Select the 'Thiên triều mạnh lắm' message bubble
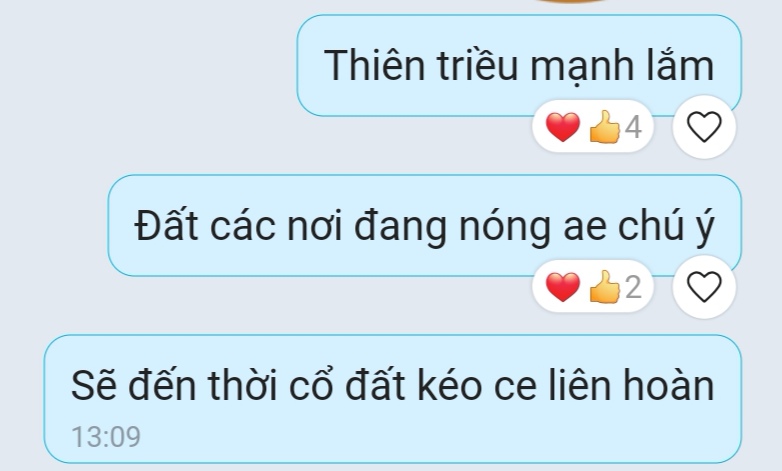 (x=519, y=65)
